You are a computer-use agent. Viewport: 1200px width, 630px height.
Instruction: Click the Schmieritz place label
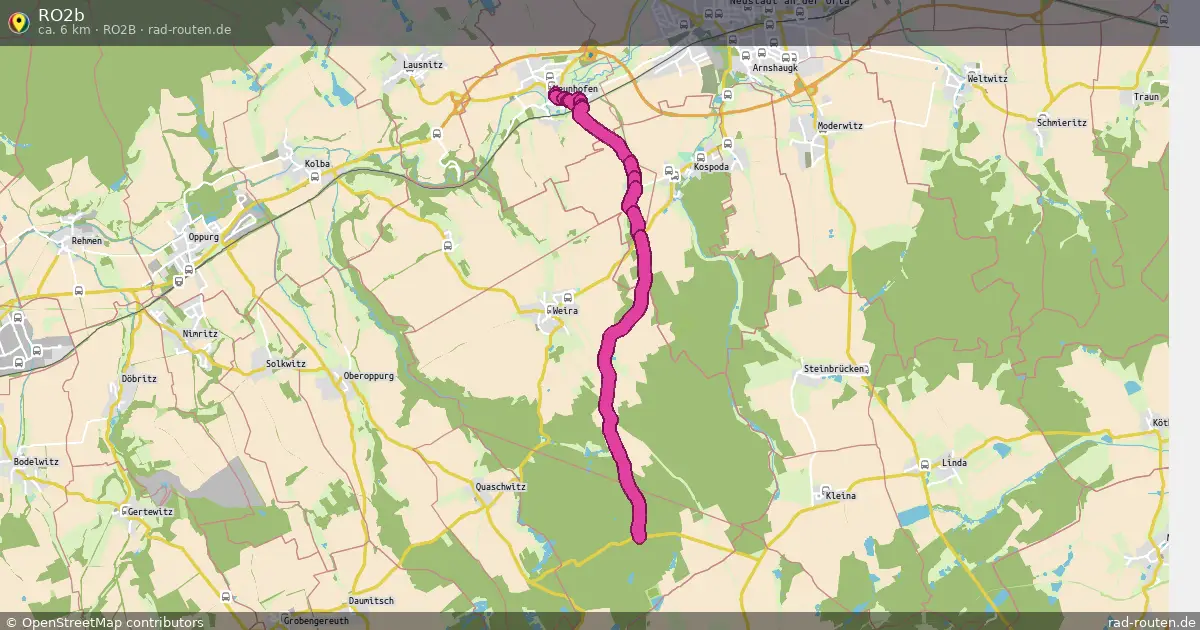tap(1062, 122)
